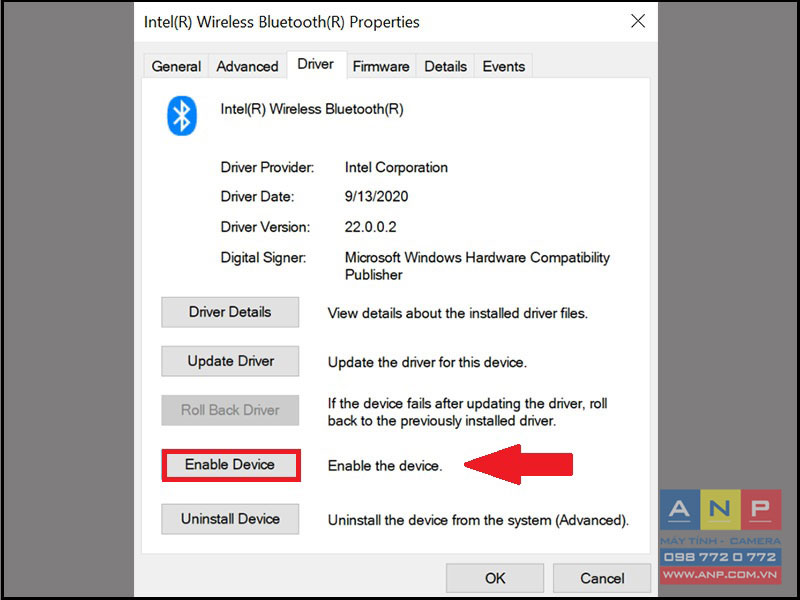Click the blue Bluetooth device icon

click(x=182, y=116)
